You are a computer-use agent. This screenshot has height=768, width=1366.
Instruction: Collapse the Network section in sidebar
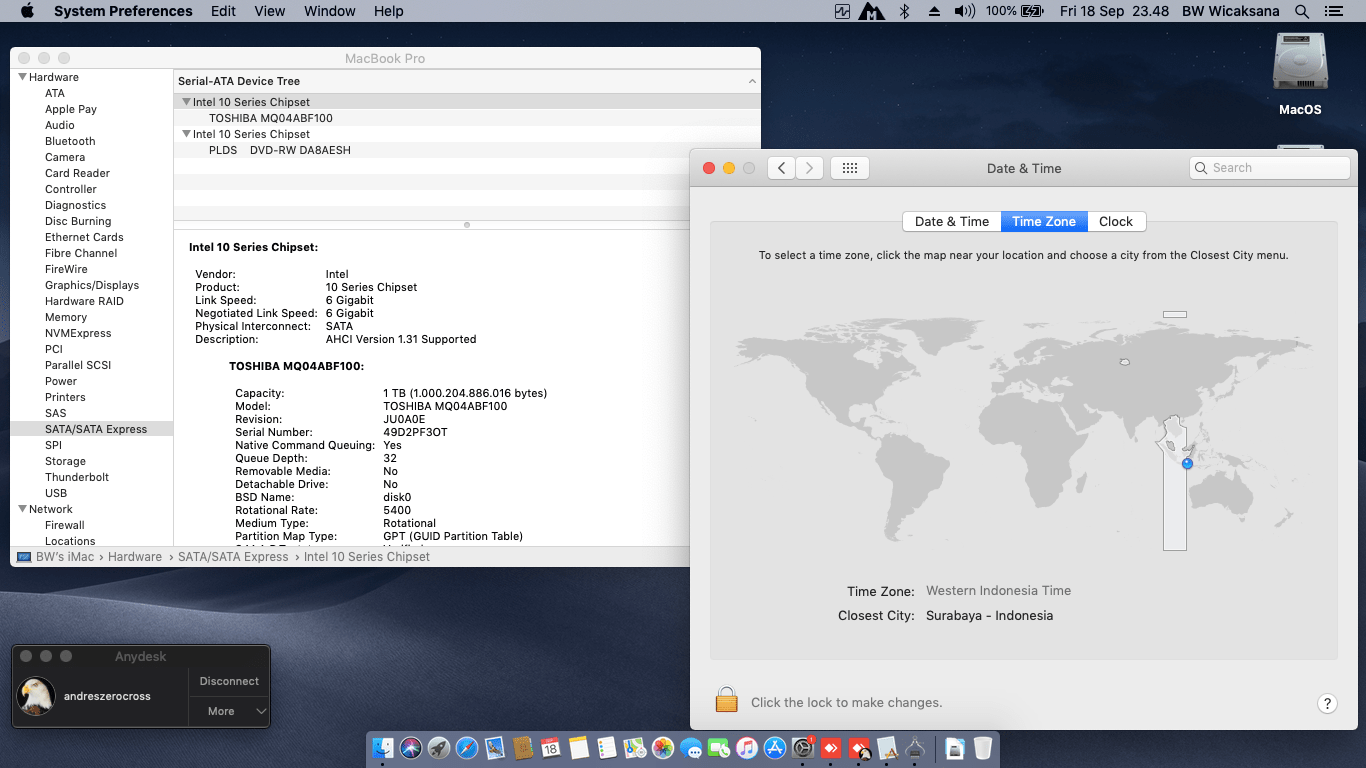pos(23,509)
